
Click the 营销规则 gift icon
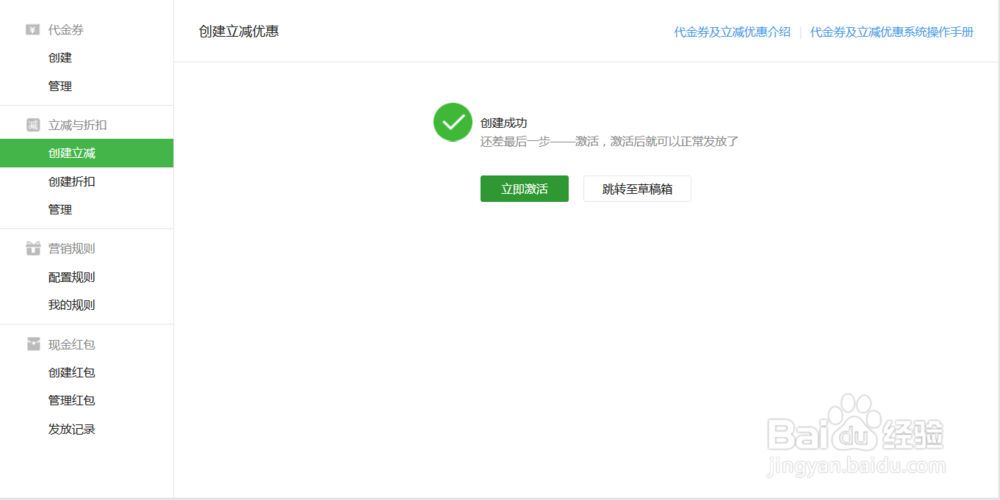point(33,248)
